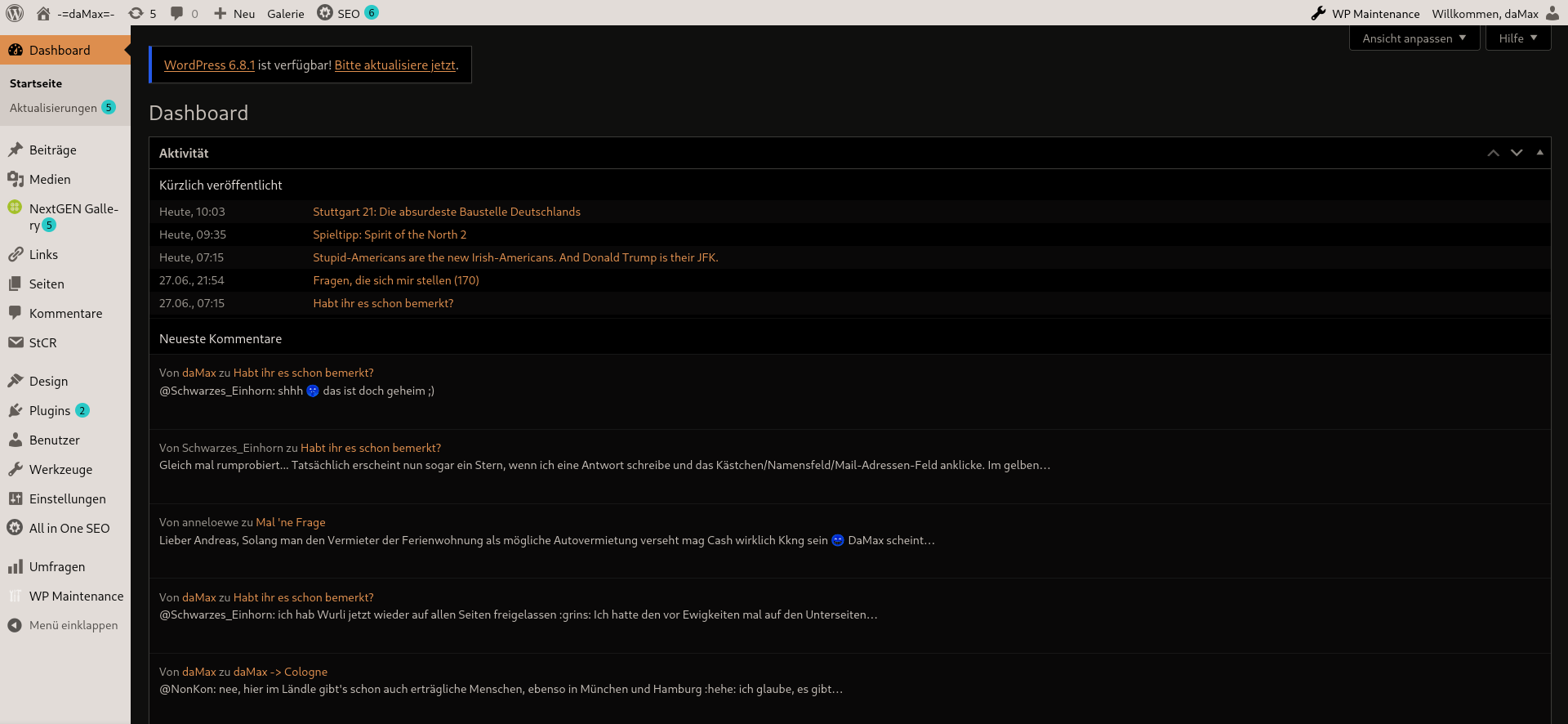
Task: Open the Einstellungen menu
Action: (x=65, y=498)
